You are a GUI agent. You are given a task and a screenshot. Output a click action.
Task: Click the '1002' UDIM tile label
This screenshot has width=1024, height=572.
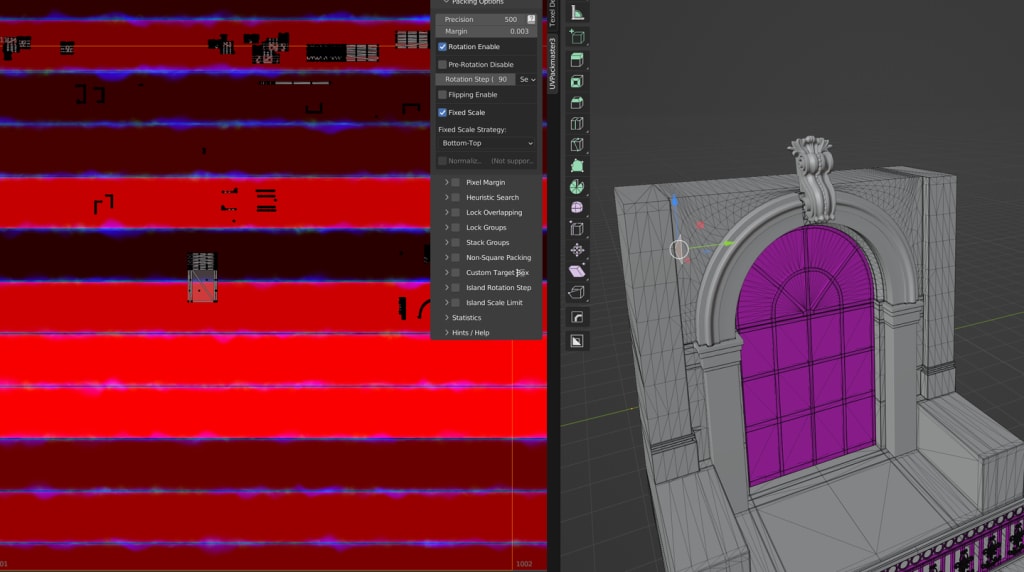tap(524, 564)
